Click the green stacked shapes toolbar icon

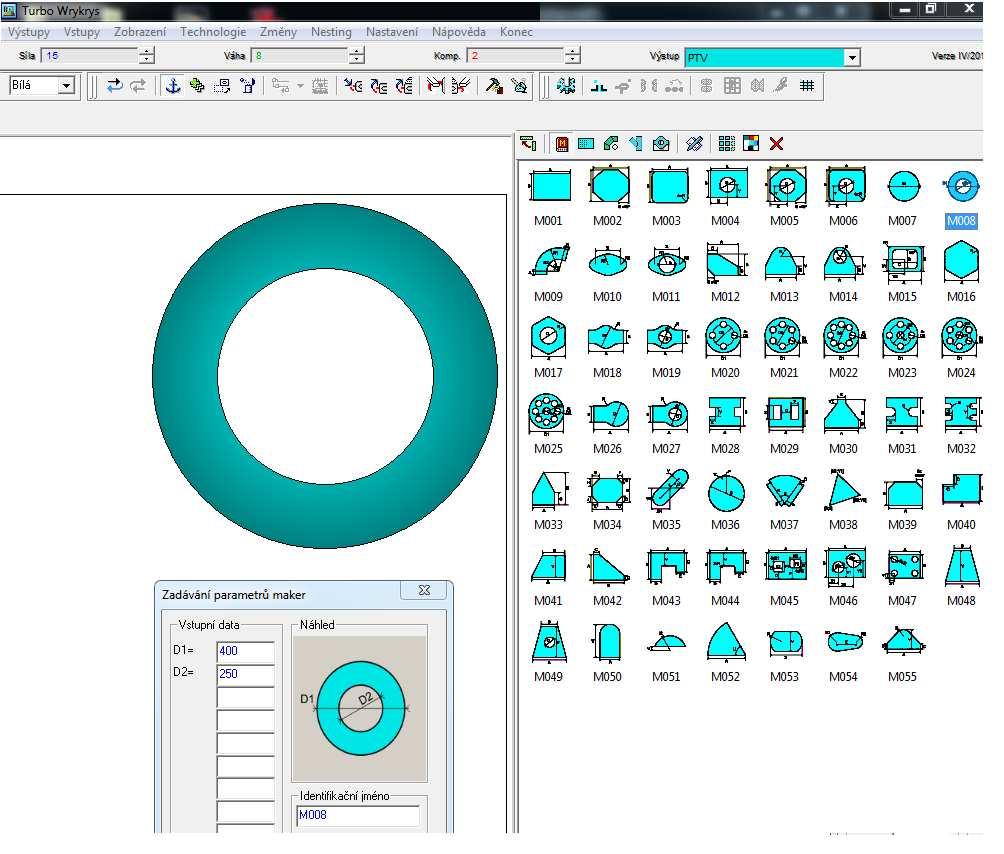197,86
